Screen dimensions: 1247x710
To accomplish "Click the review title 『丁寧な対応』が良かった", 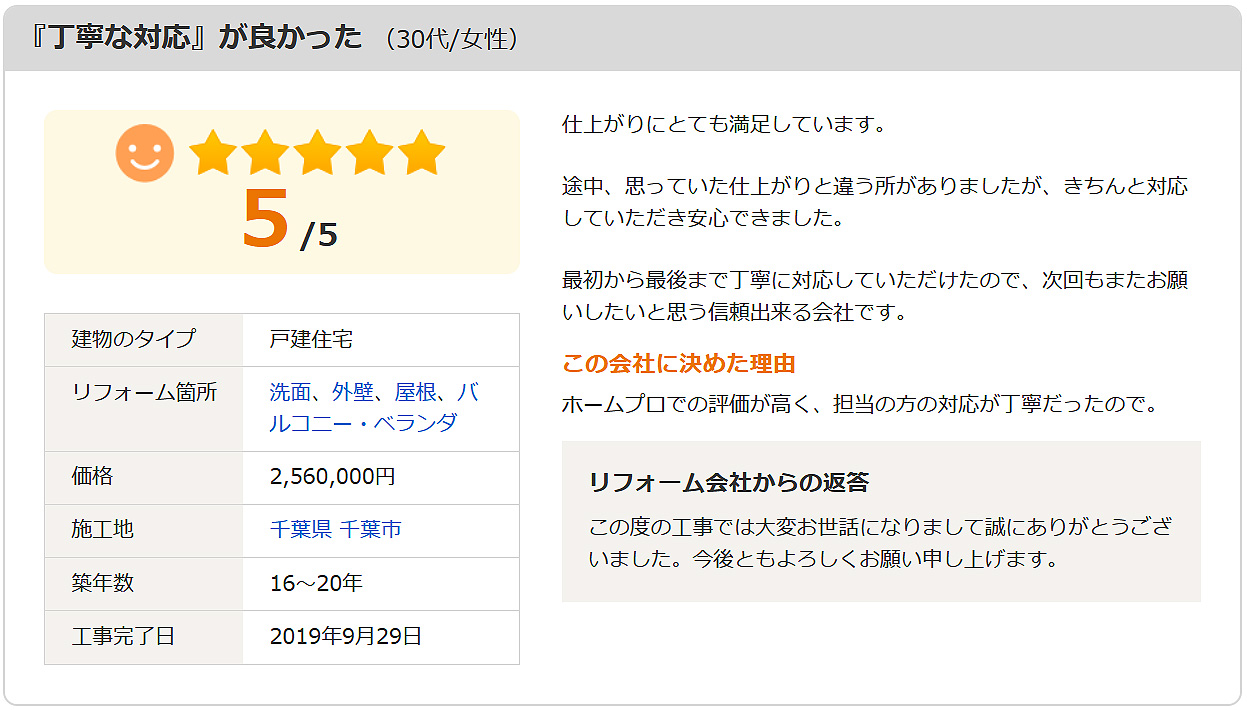I will (x=195, y=37).
